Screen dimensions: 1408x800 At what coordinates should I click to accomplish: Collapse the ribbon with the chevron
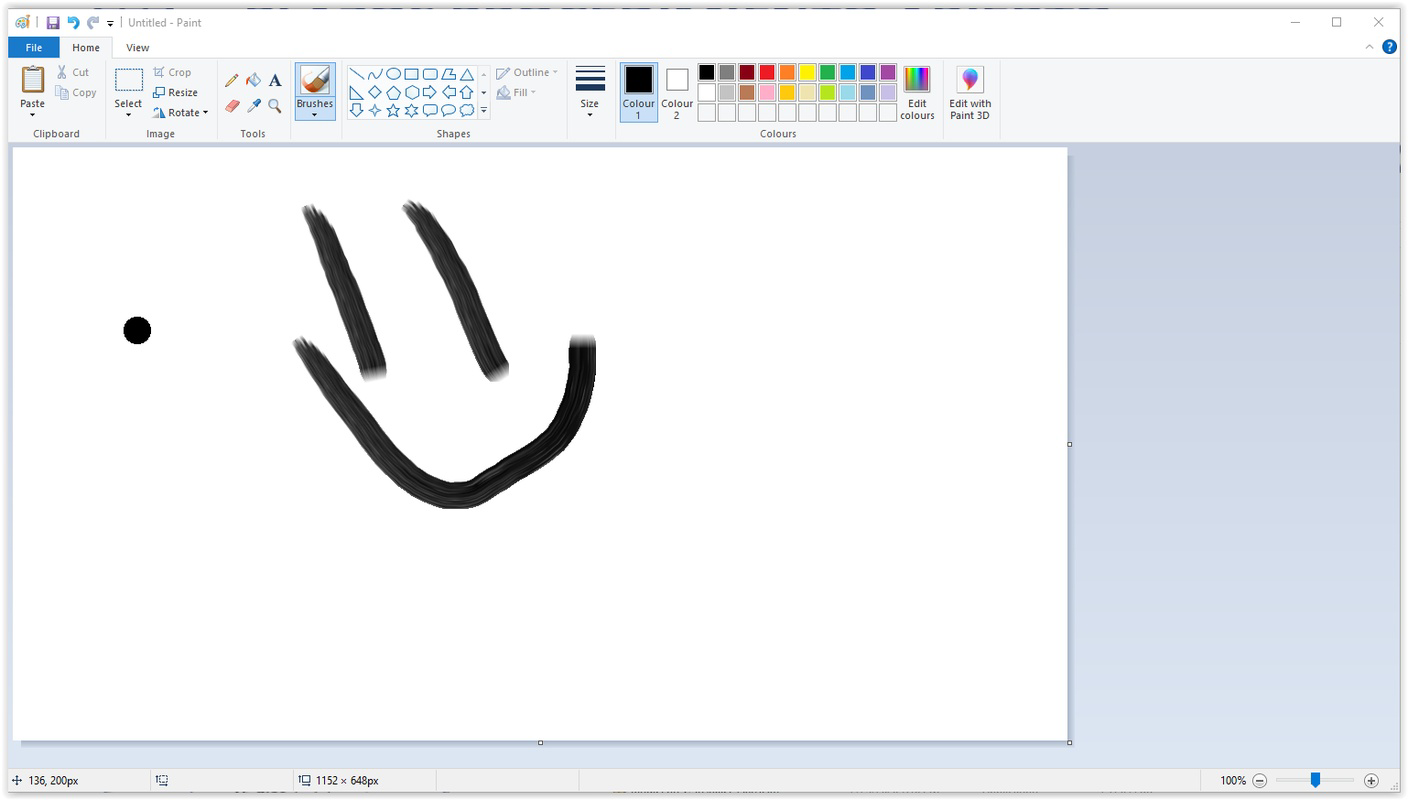click(x=1369, y=47)
